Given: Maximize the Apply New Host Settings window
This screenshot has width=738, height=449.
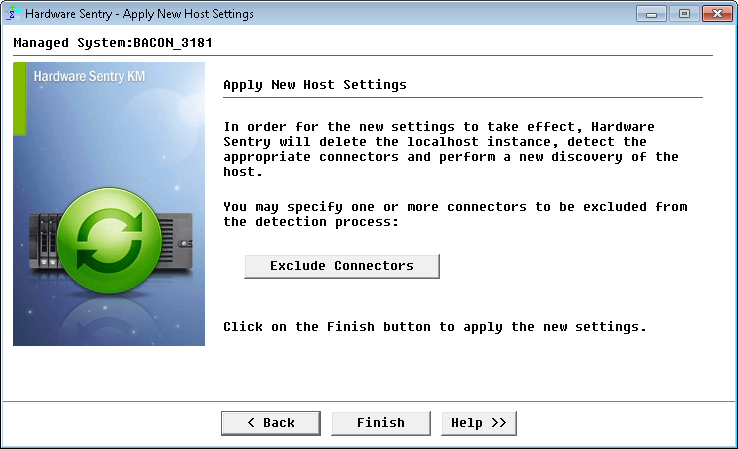Looking at the screenshot, I should coord(685,14).
